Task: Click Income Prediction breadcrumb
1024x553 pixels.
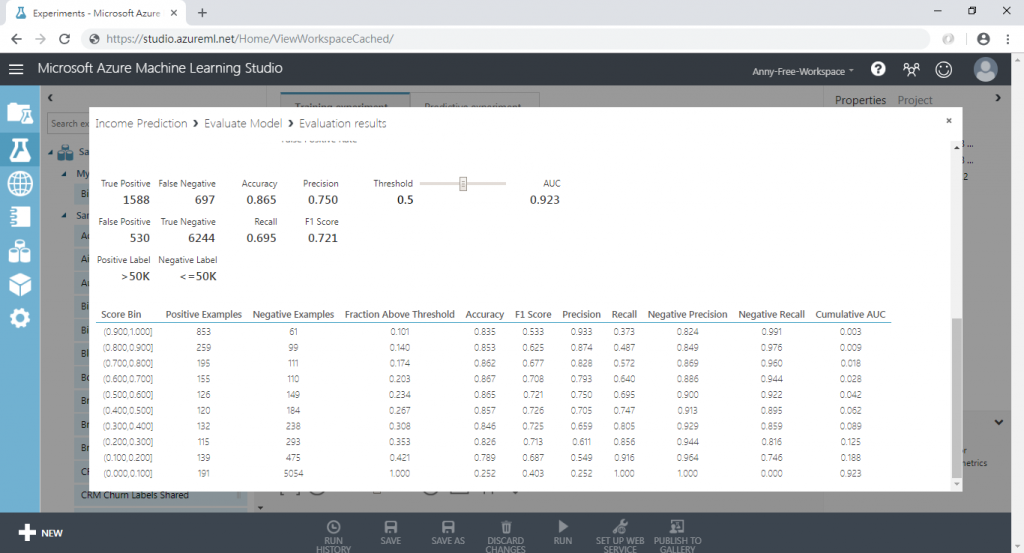Action: coord(141,123)
